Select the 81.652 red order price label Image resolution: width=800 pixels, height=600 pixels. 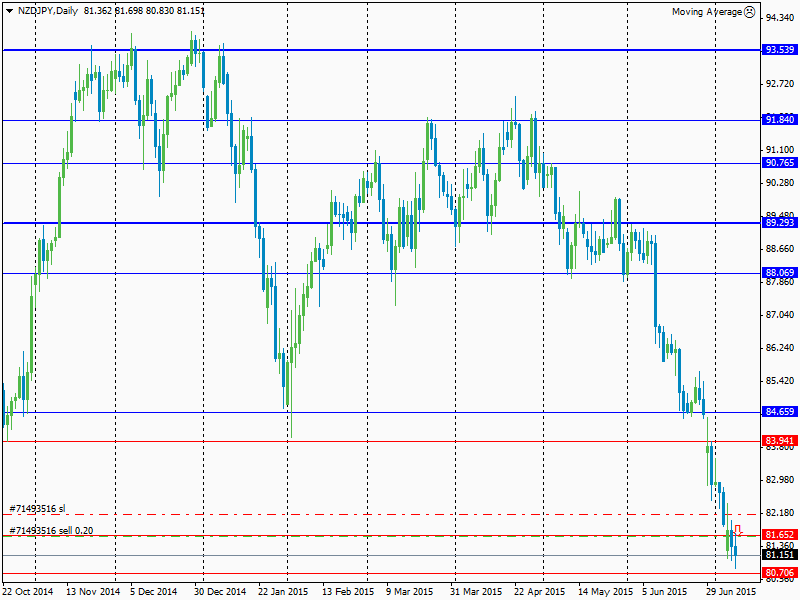coord(780,535)
